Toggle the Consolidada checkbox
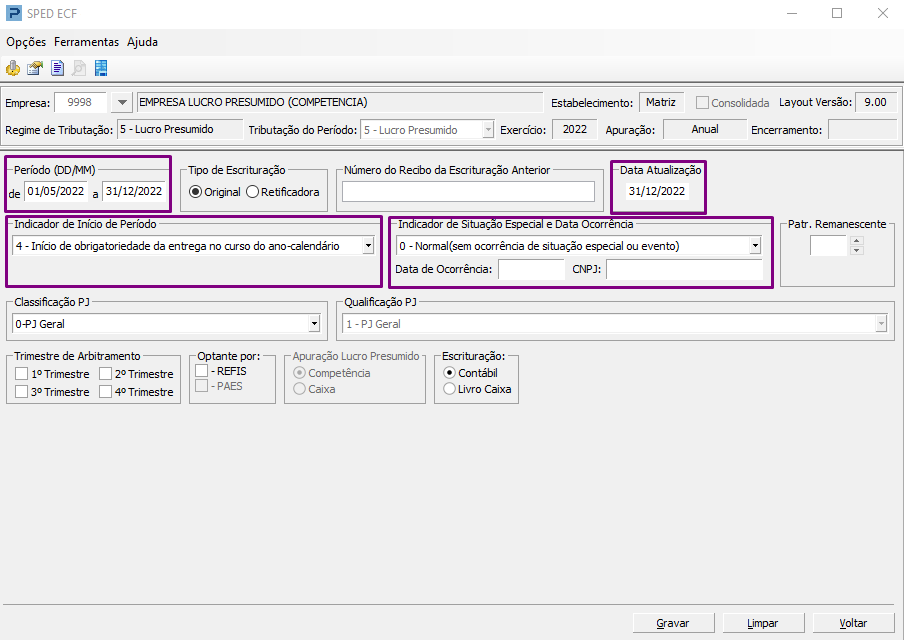904x640 pixels. tap(702, 103)
